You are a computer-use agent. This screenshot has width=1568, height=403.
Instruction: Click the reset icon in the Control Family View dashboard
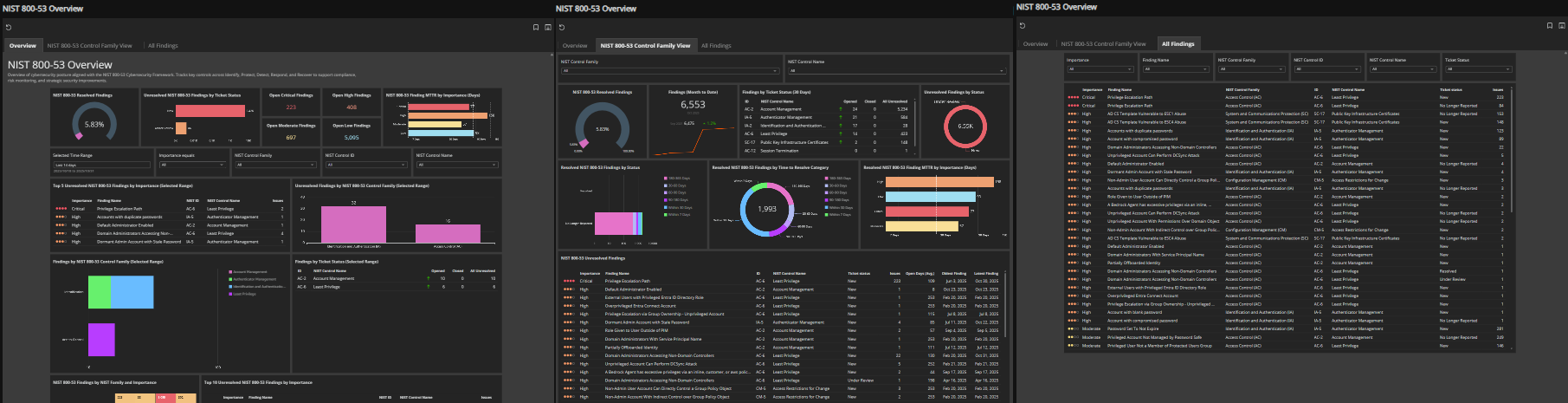pos(561,27)
